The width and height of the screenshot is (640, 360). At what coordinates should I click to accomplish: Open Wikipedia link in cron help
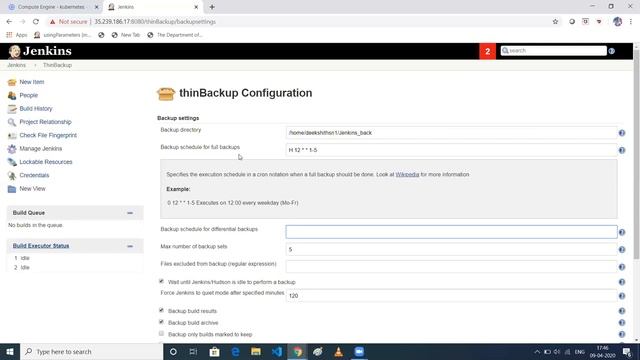tap(407, 174)
